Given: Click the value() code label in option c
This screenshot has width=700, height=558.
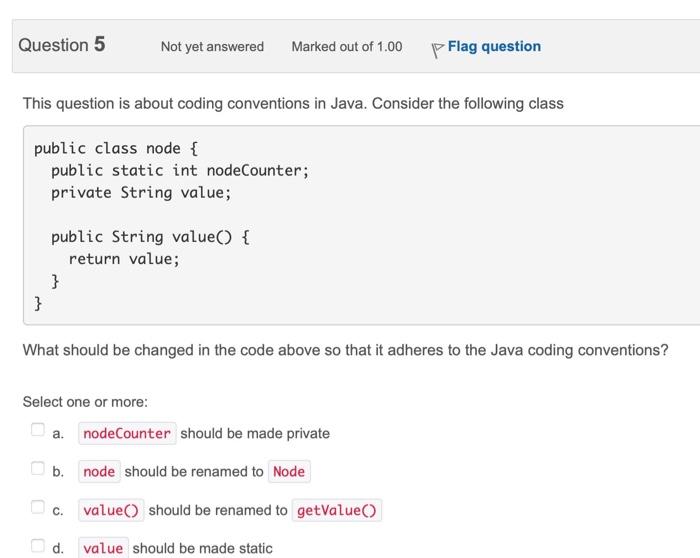Looking at the screenshot, I should [x=111, y=510].
